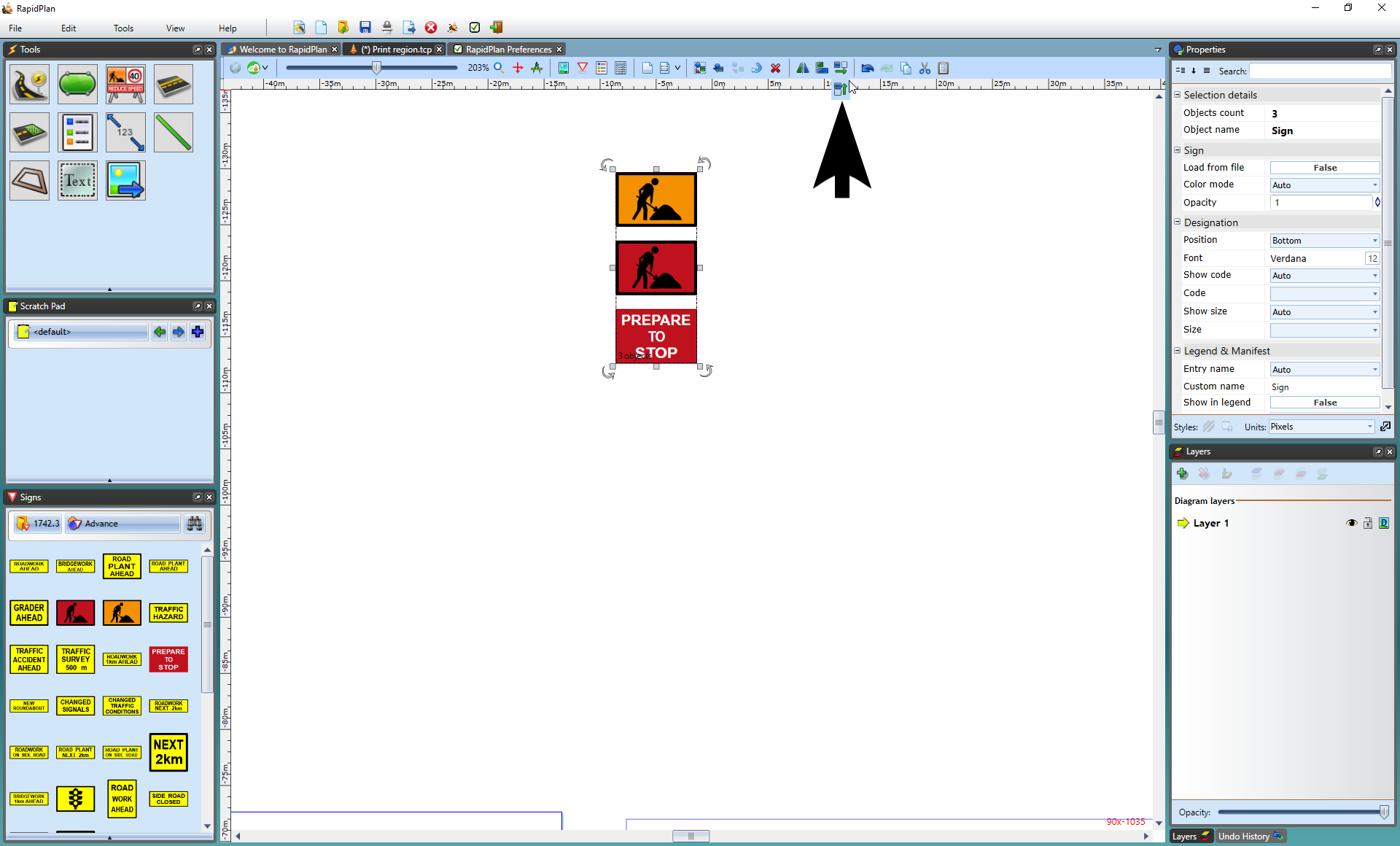1400x846 pixels.
Task: Select the NEXT 2km sign thumbnail
Action: coord(168,752)
